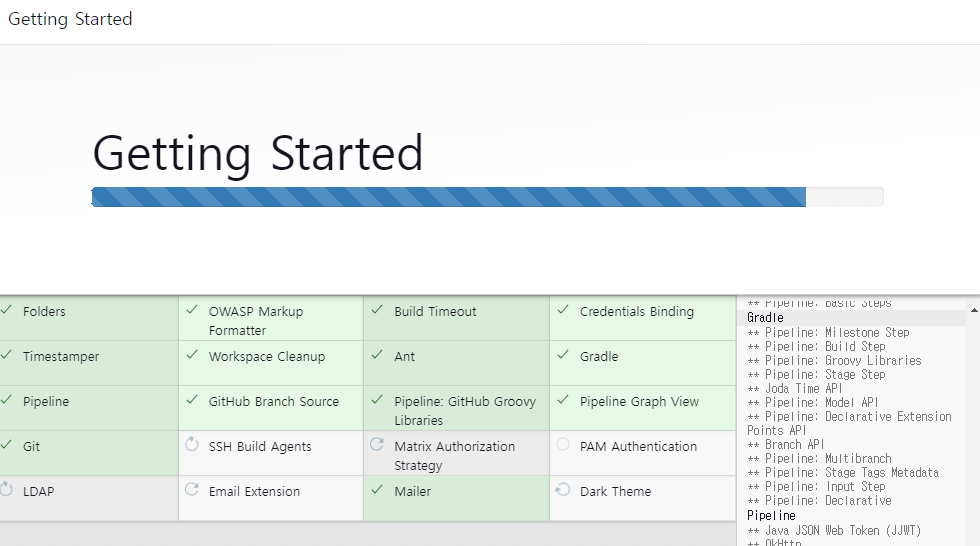This screenshot has height=546, width=980.
Task: Click the Pipeline: Groovy Libraries log line
Action: pyautogui.click(x=834, y=360)
